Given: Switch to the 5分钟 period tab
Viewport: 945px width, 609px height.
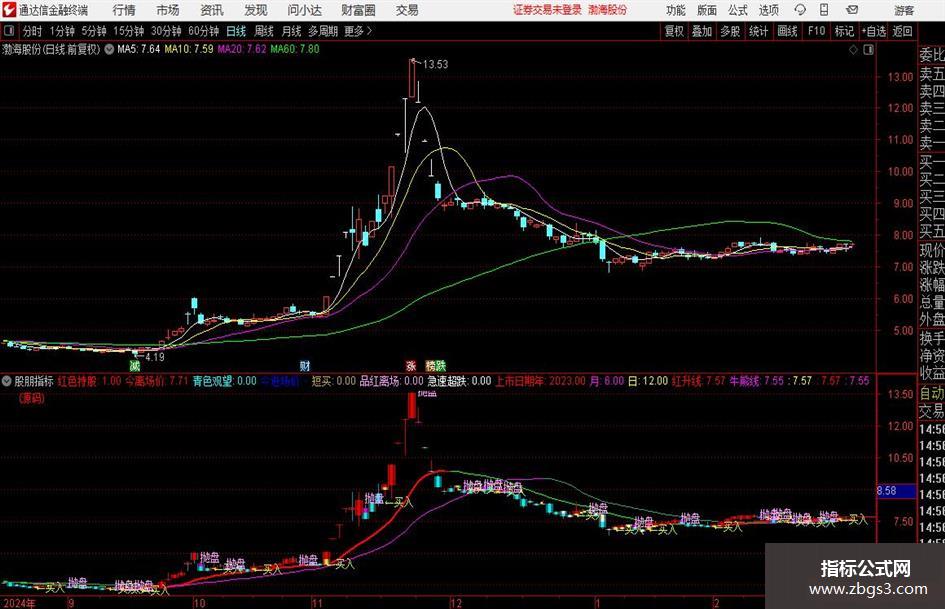Looking at the screenshot, I should pyautogui.click(x=94, y=31).
